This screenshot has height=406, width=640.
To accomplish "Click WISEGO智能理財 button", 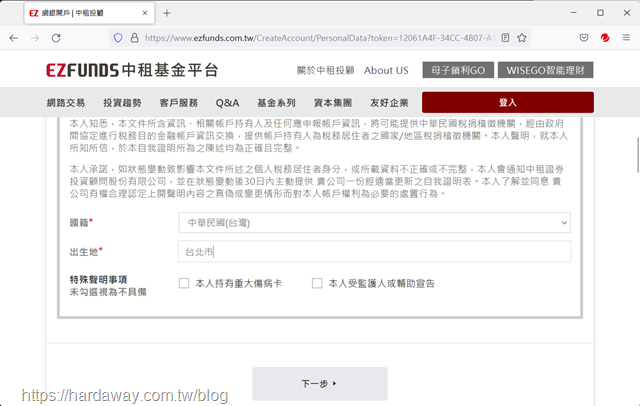I will (545, 70).
